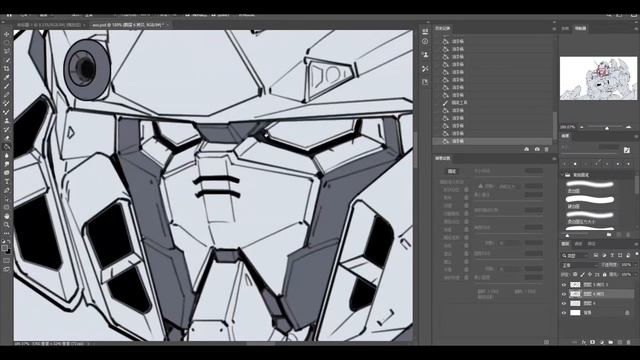Screen dimensions: 640x360
Task: Toggle Quick Mask mode in toolbar
Action: pyautogui.click(x=7, y=260)
